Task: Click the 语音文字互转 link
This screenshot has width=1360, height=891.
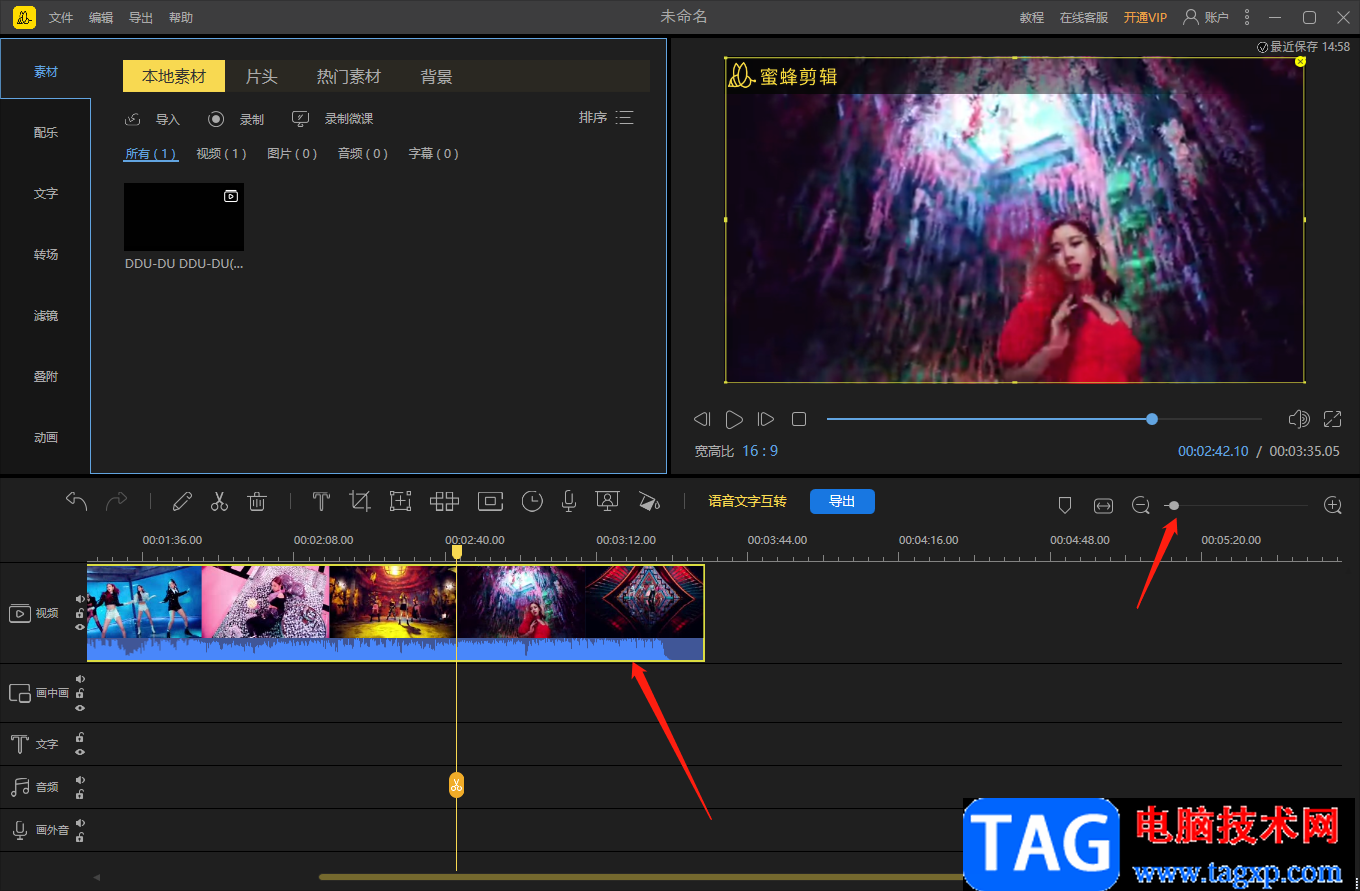Action: (x=747, y=502)
